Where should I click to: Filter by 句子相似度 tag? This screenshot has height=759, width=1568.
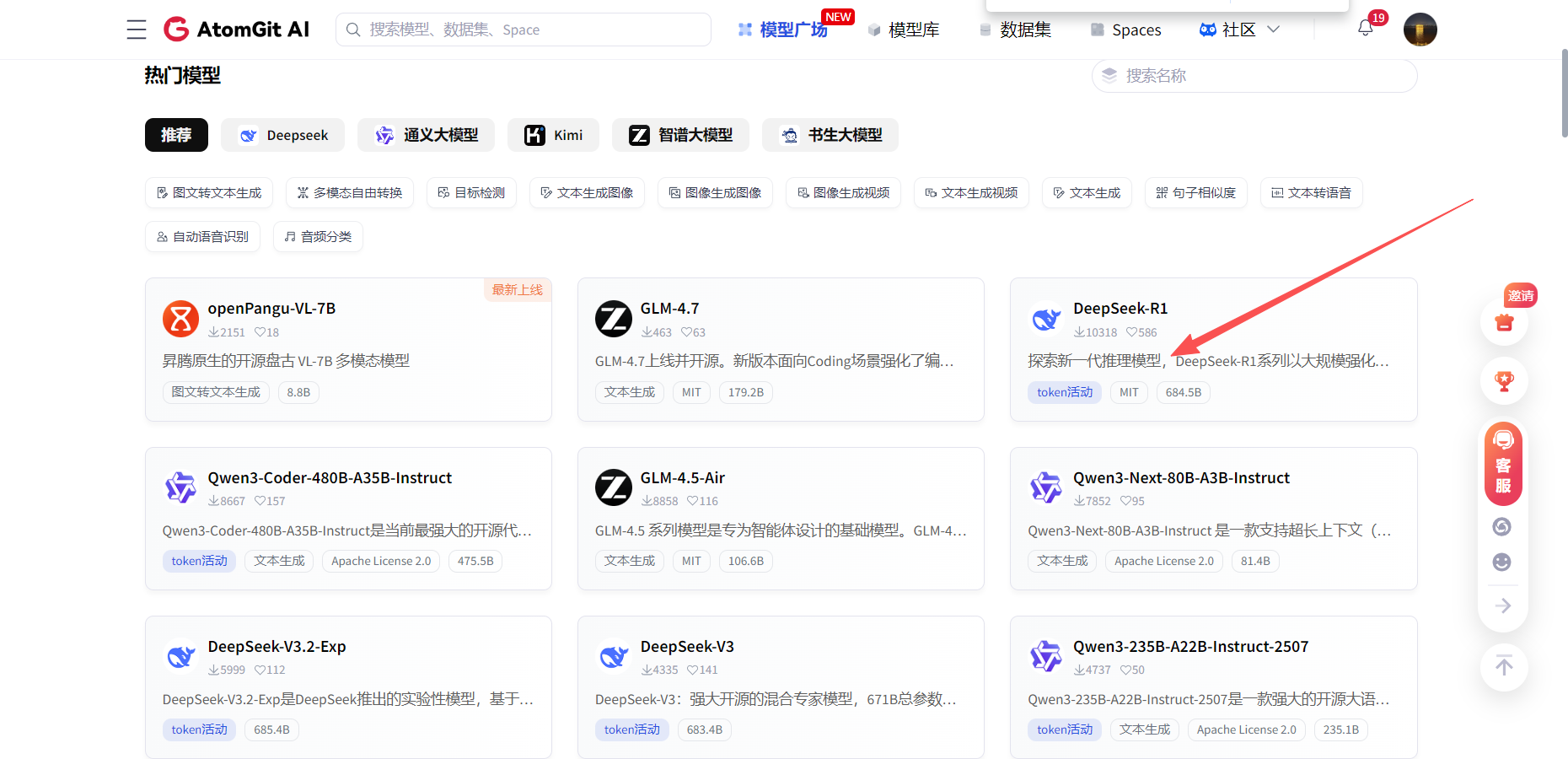tap(1196, 193)
